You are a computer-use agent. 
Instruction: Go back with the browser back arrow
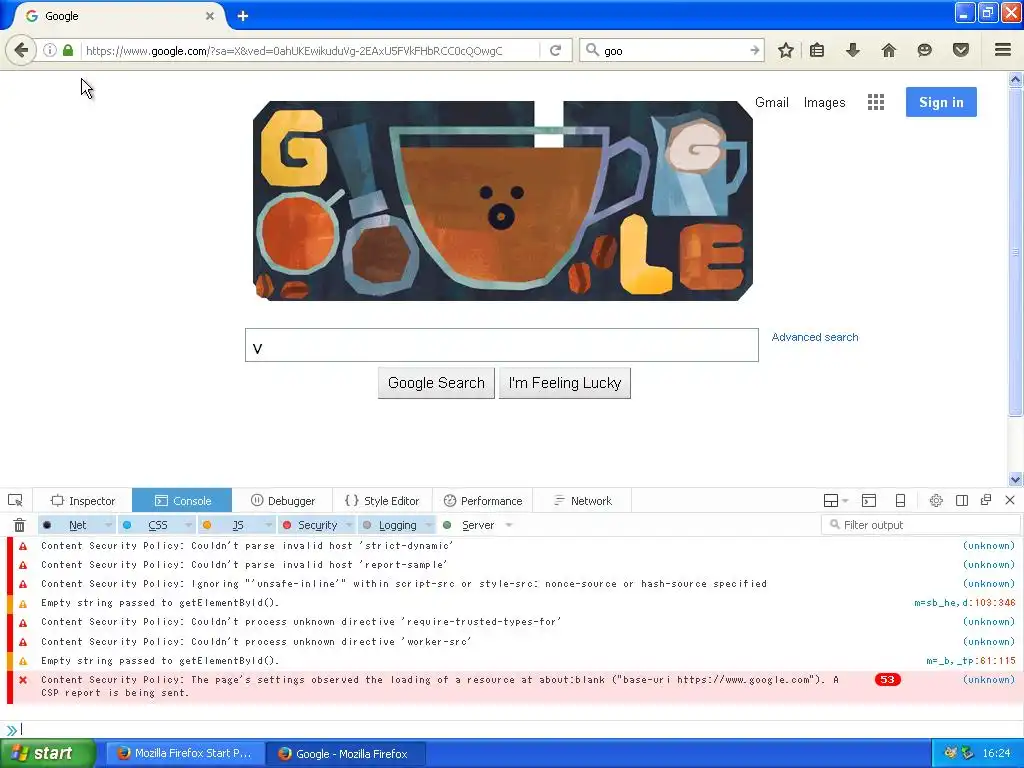(x=21, y=50)
